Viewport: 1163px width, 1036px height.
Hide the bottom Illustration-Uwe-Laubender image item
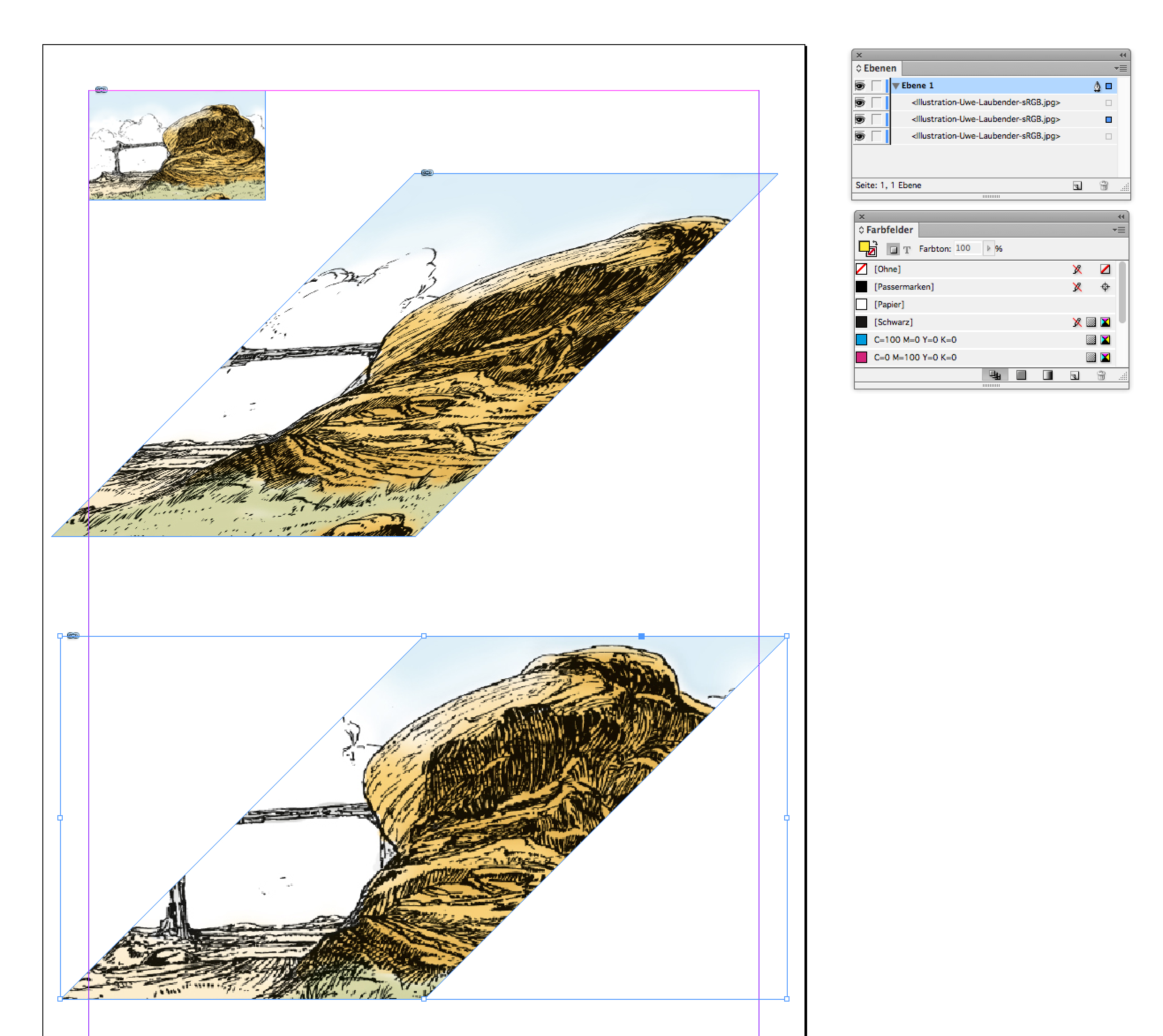pos(860,136)
